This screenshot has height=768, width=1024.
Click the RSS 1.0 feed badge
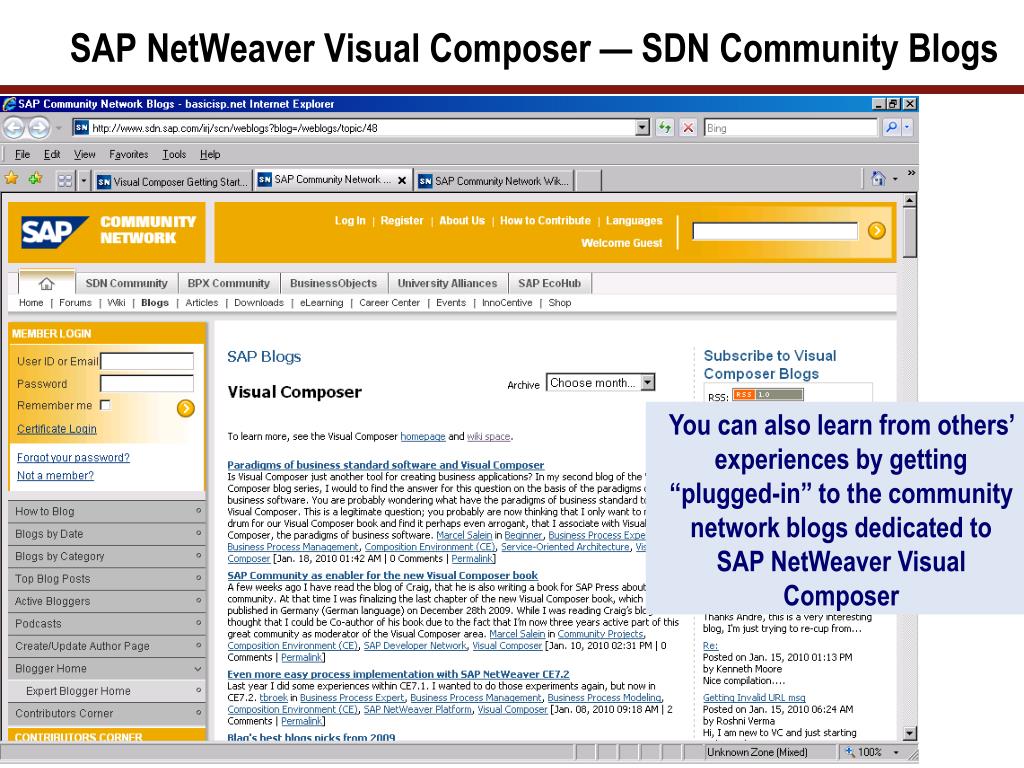pos(767,394)
